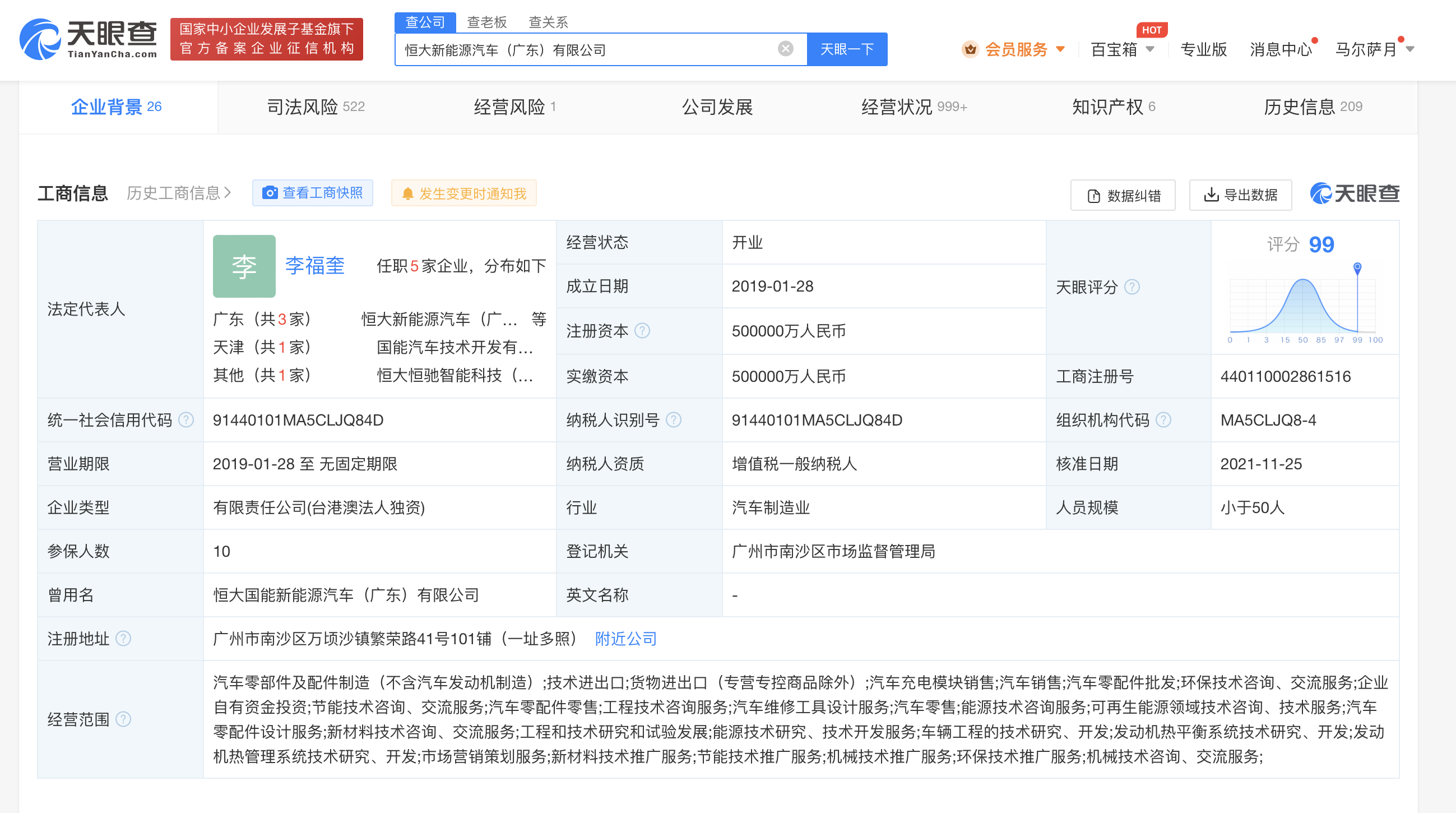This screenshot has width=1456, height=813.
Task: Open 恒大恒驰智能科技（… company link
Action: [456, 375]
